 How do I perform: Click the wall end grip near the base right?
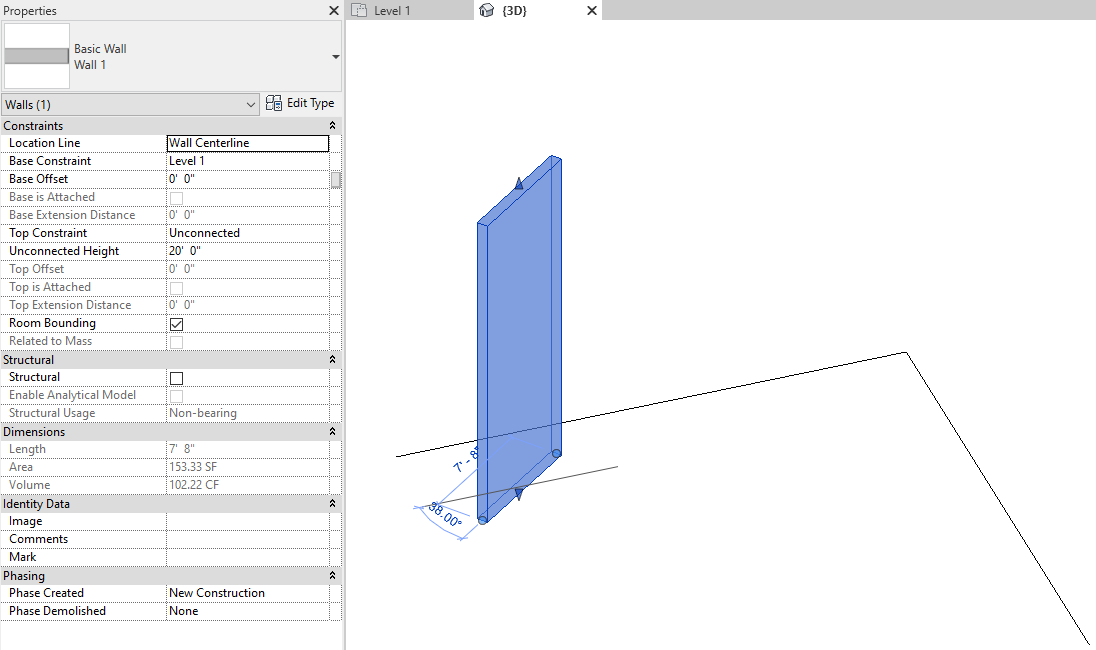point(556,453)
